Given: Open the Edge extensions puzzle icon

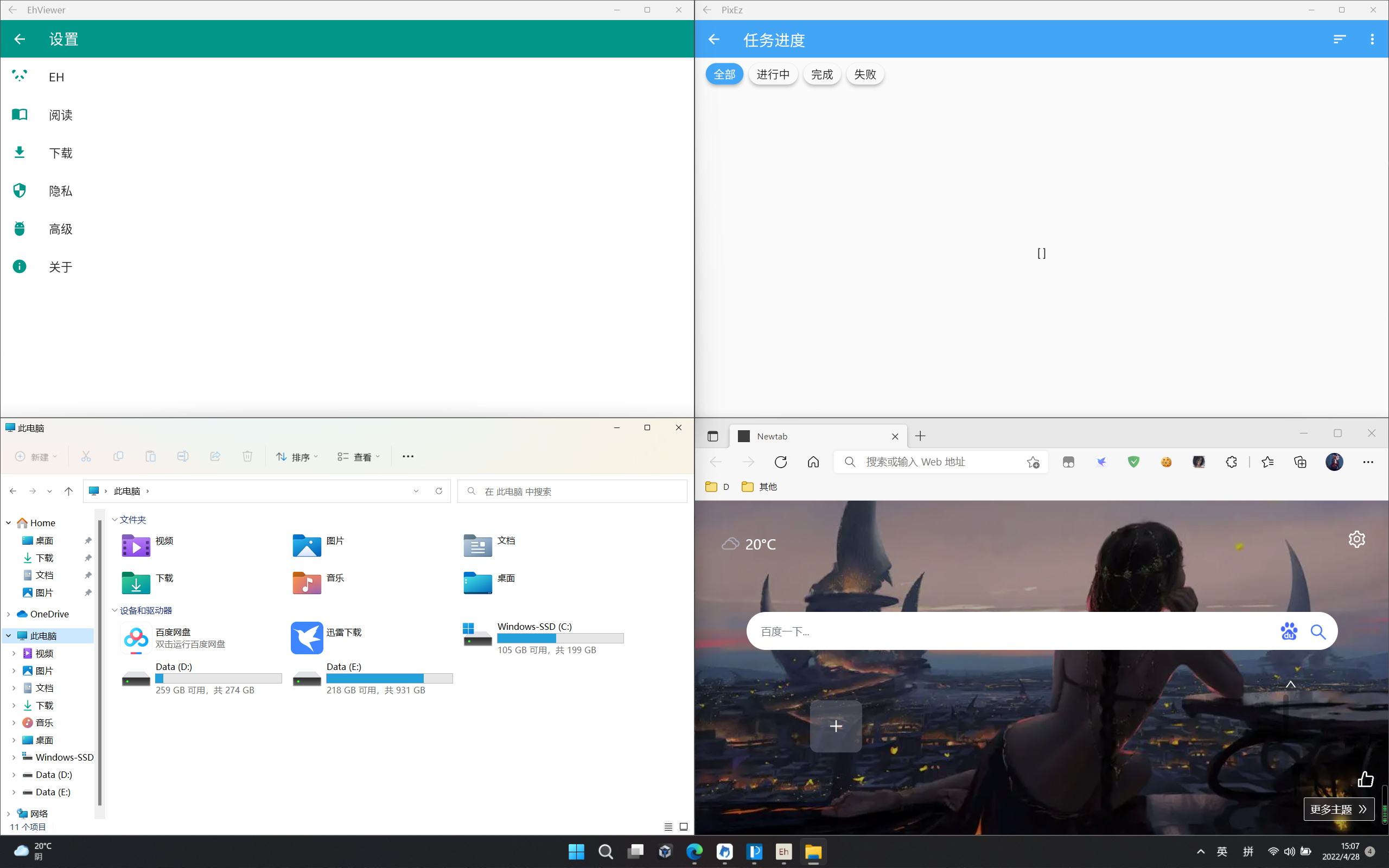Looking at the screenshot, I should [1231, 462].
